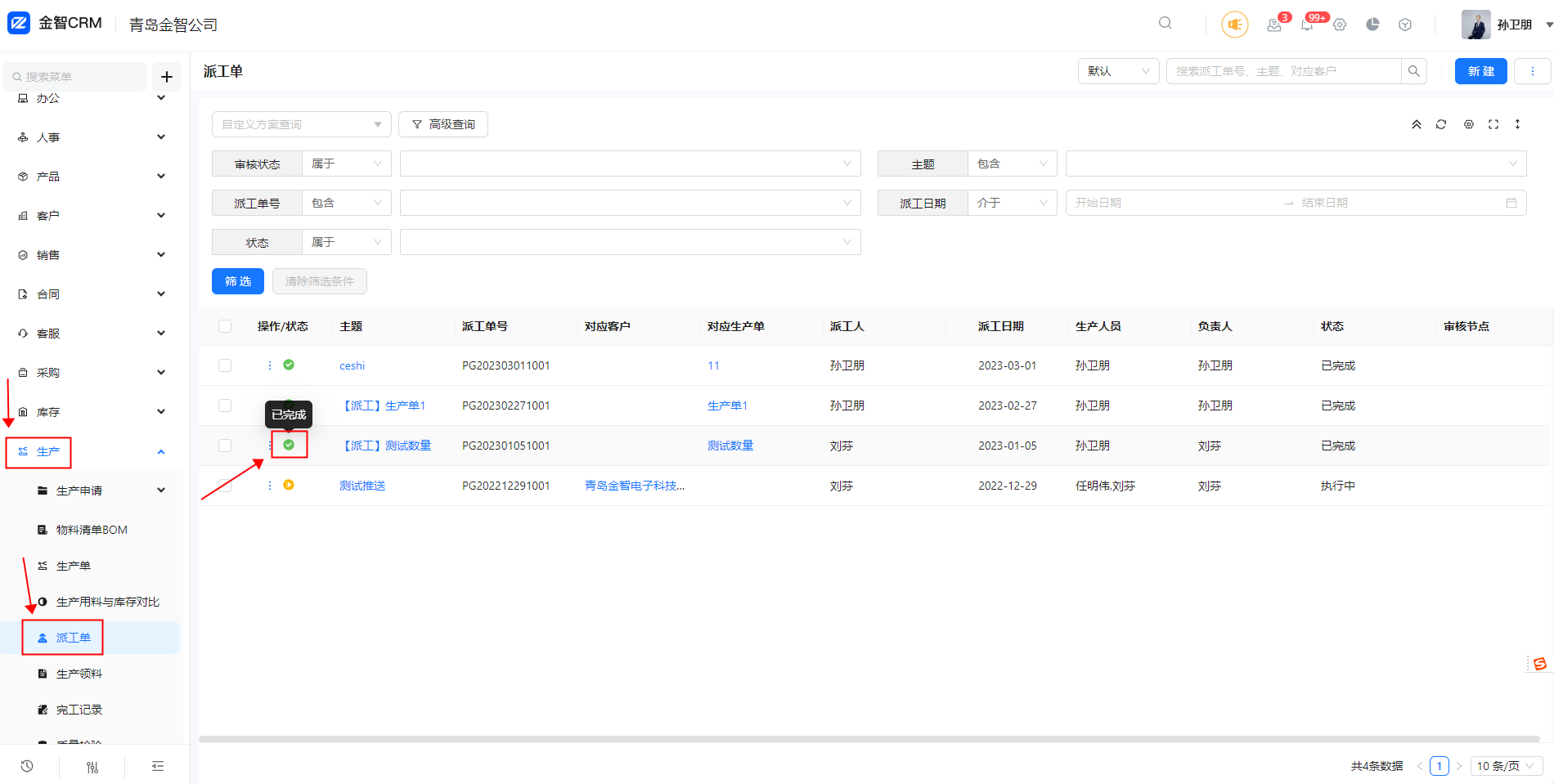The width and height of the screenshot is (1554, 784).
Task: Click the 新建 button
Action: pos(1481,71)
